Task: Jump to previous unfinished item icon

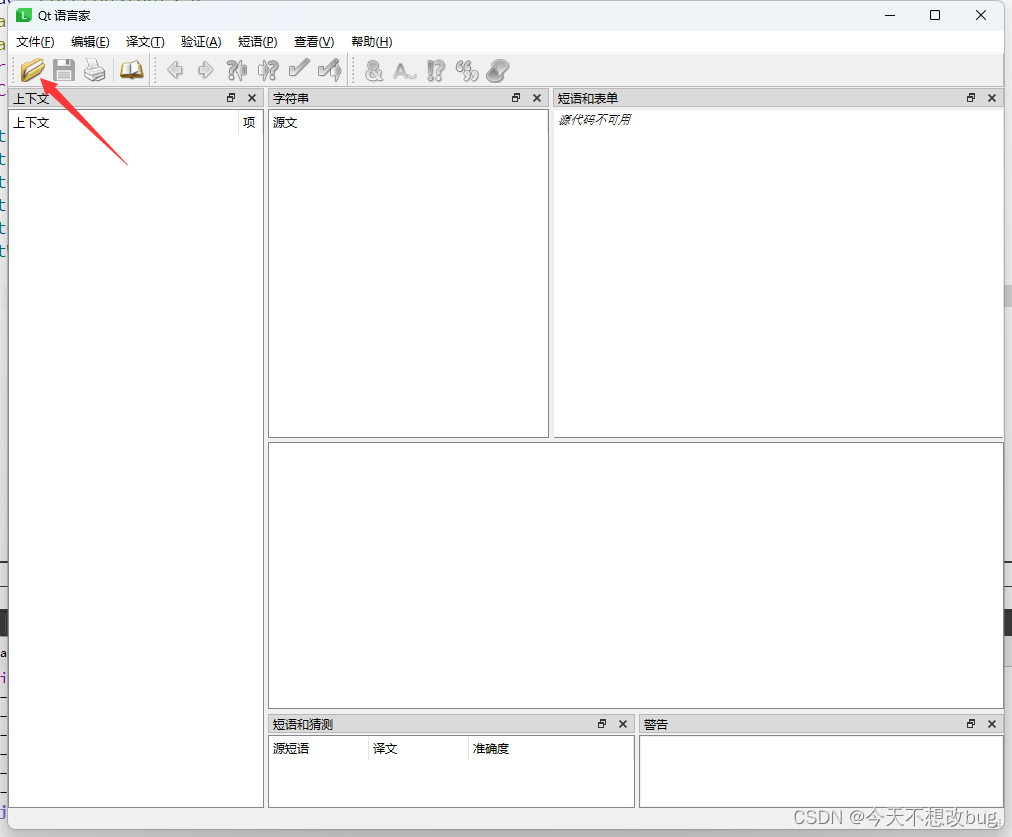Action: [x=237, y=70]
